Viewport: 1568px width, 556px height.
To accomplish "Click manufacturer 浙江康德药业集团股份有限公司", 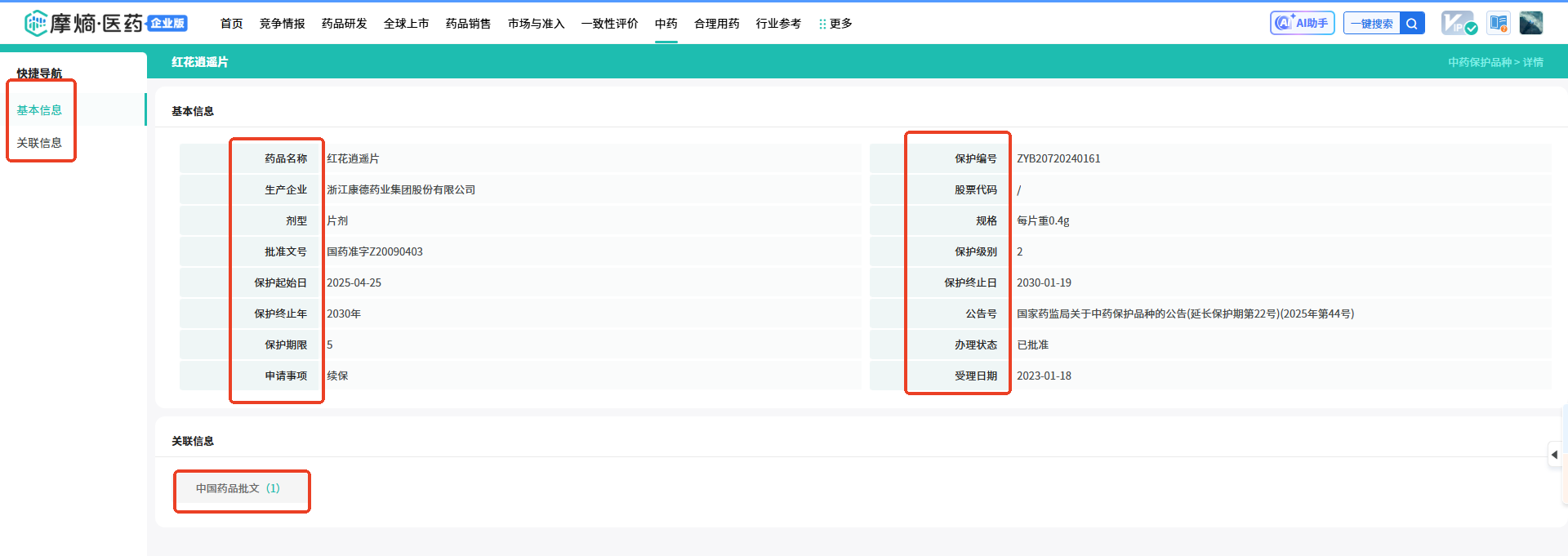I will pos(401,189).
